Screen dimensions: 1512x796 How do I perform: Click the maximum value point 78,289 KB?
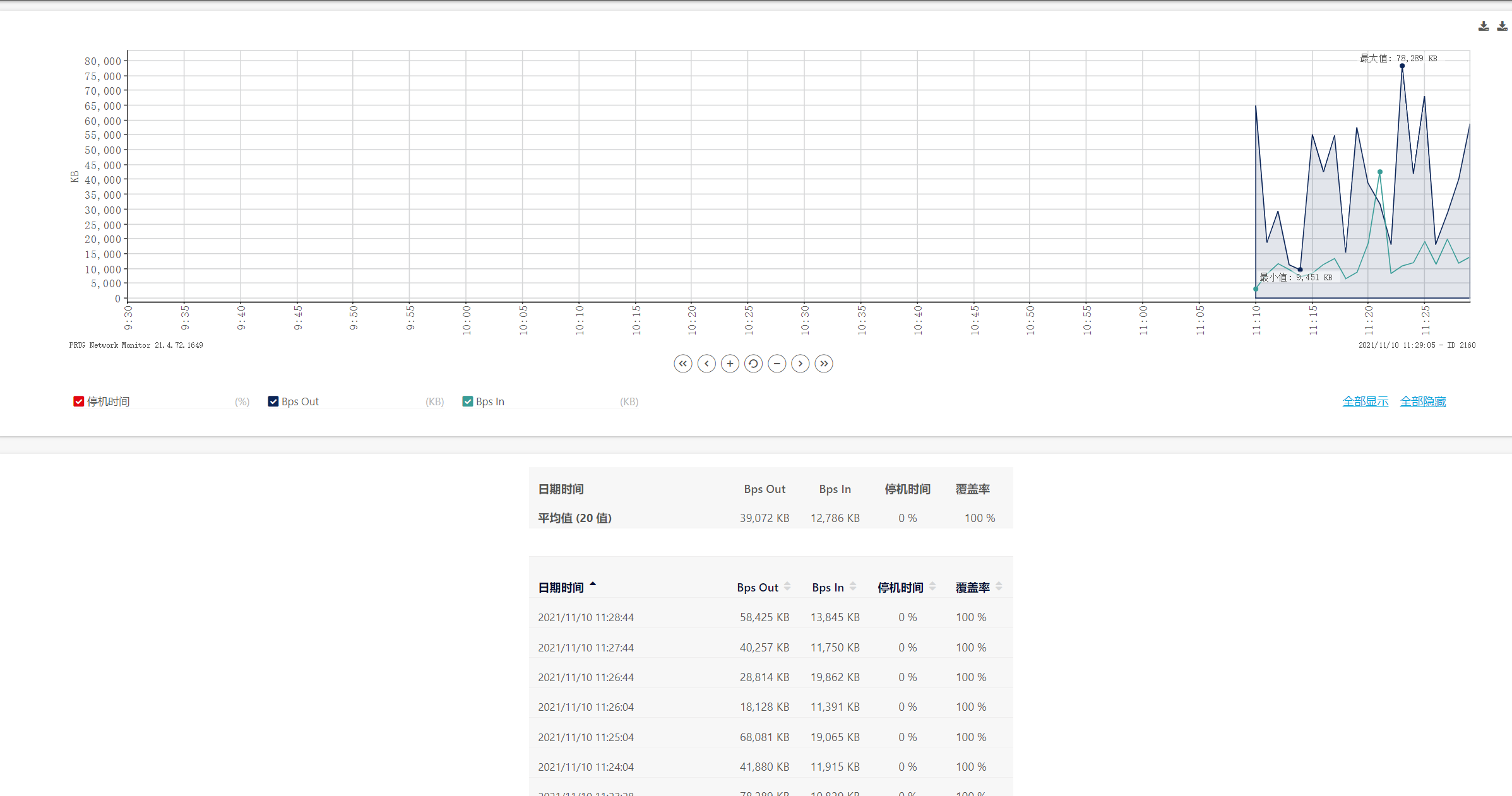(x=1402, y=66)
